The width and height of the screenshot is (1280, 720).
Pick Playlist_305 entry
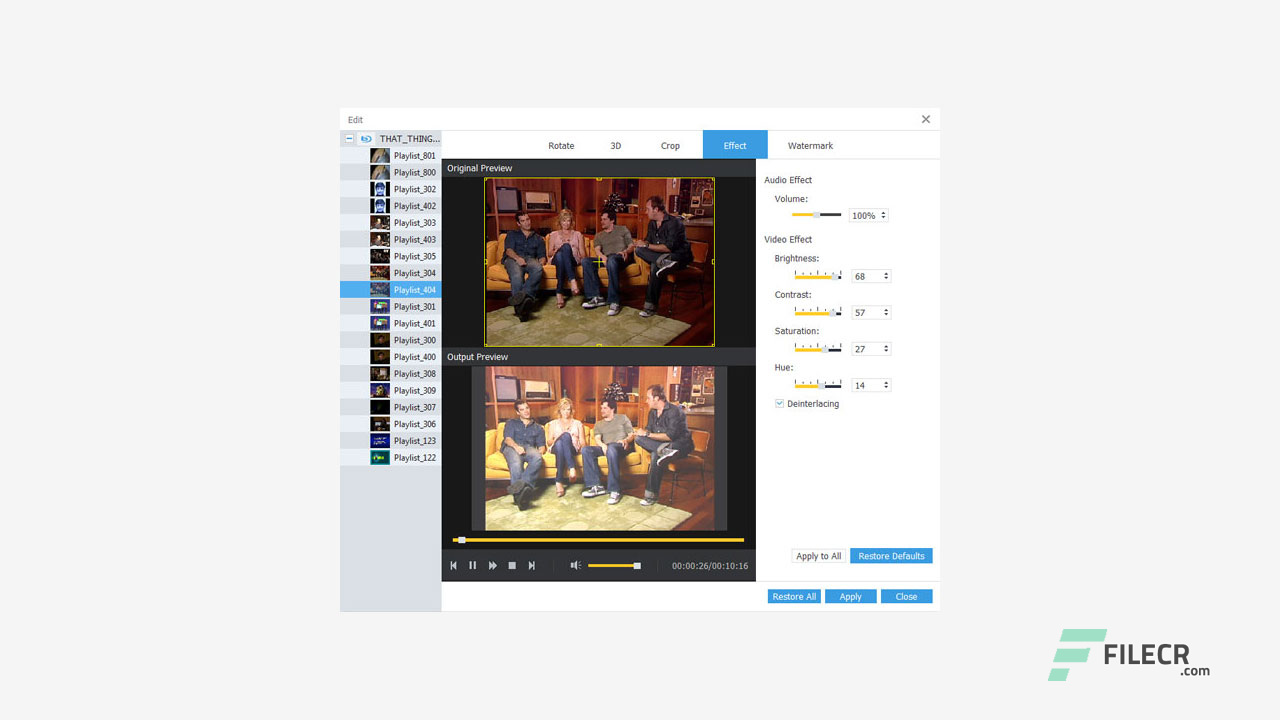(391, 256)
